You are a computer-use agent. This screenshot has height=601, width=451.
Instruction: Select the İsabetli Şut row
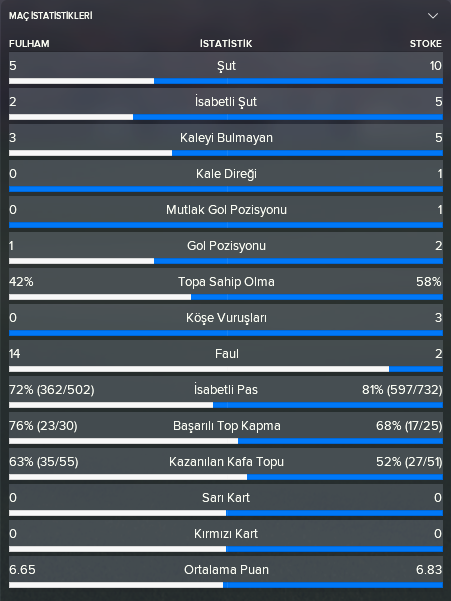tap(226, 104)
